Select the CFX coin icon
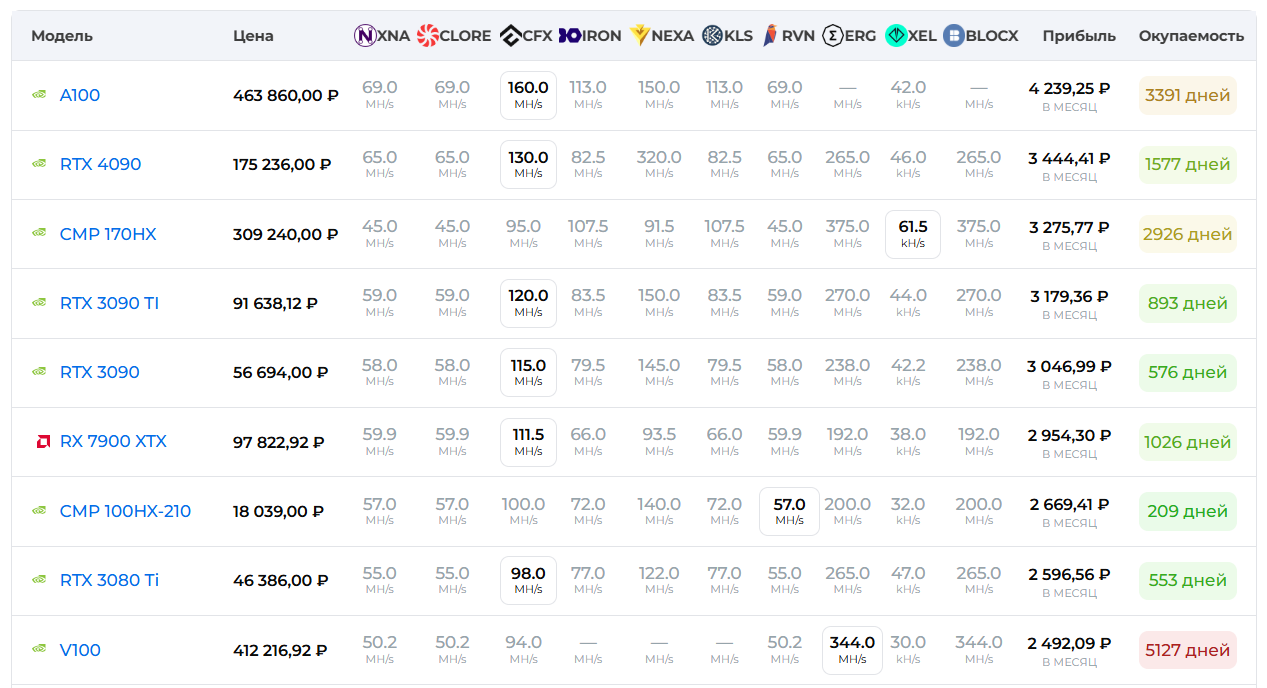This screenshot has width=1267, height=688. pyautogui.click(x=510, y=36)
